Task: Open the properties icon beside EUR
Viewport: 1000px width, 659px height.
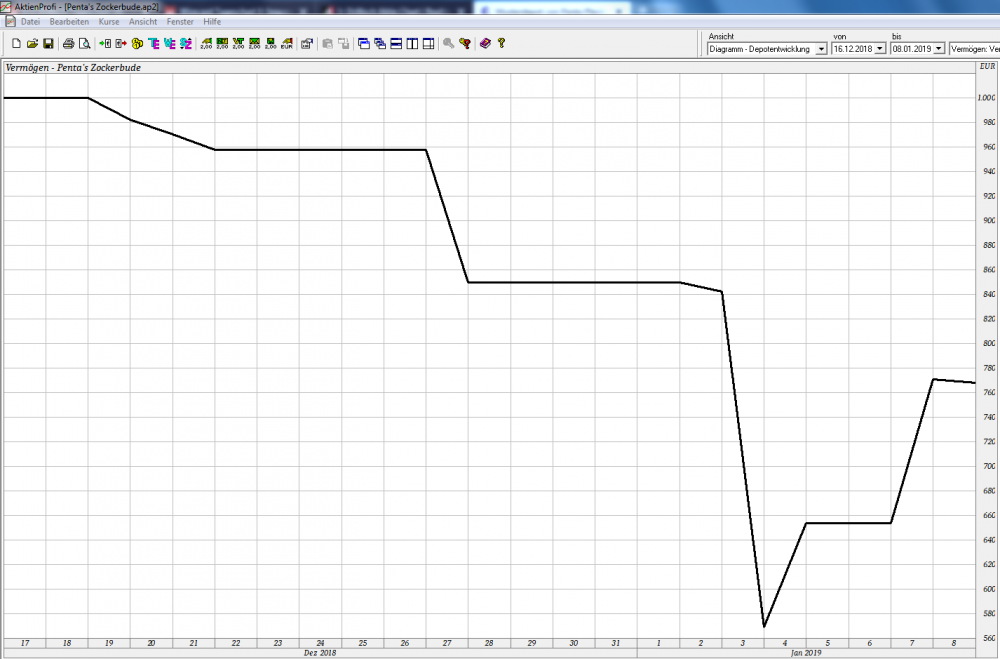Action: pyautogui.click(x=307, y=43)
